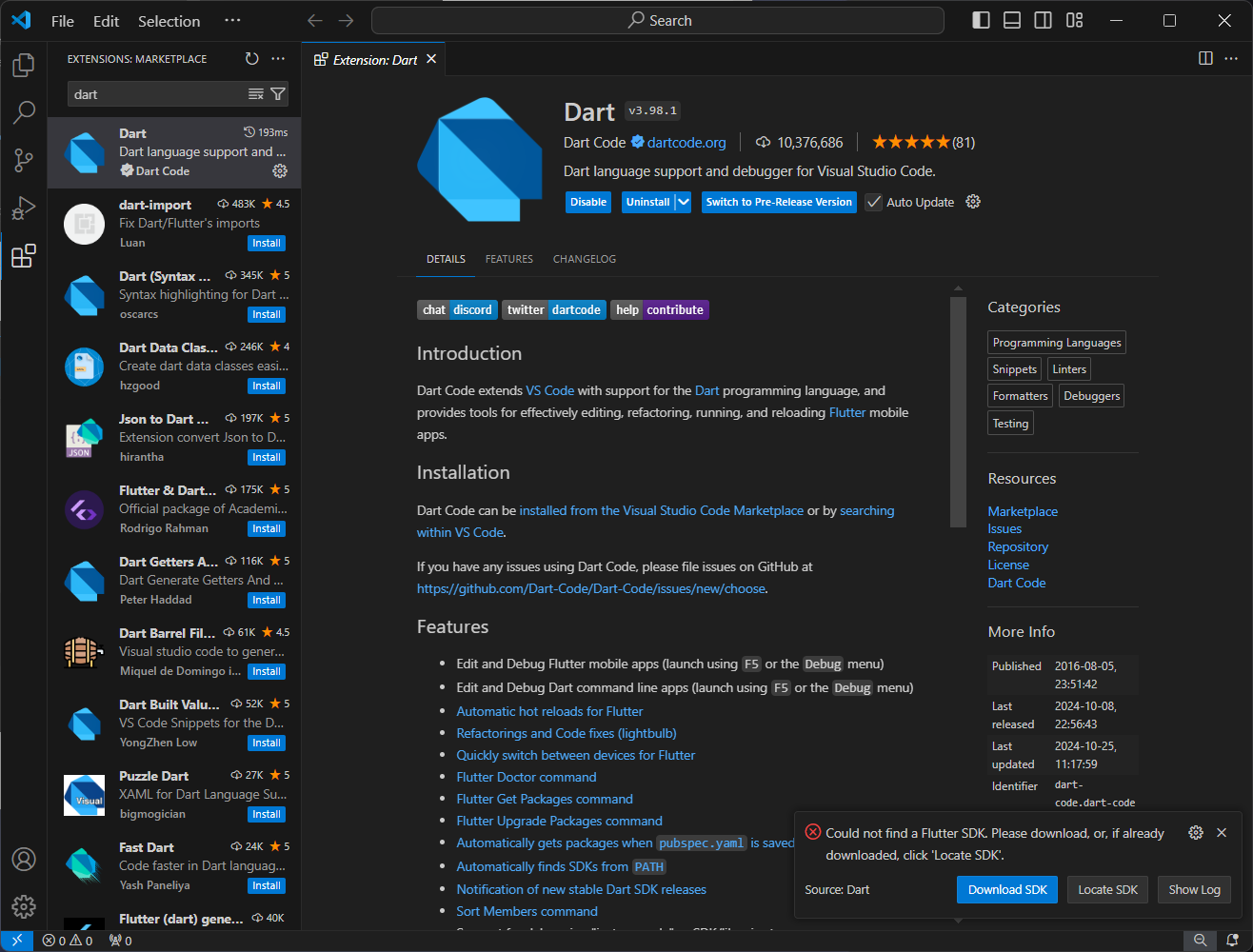1253x952 pixels.
Task: Open editor More Actions ellipsis
Action: pyautogui.click(x=1231, y=59)
